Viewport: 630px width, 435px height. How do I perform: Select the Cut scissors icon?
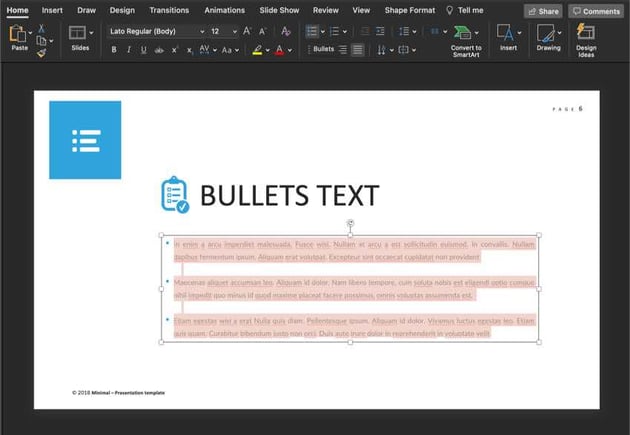pyautogui.click(x=42, y=28)
